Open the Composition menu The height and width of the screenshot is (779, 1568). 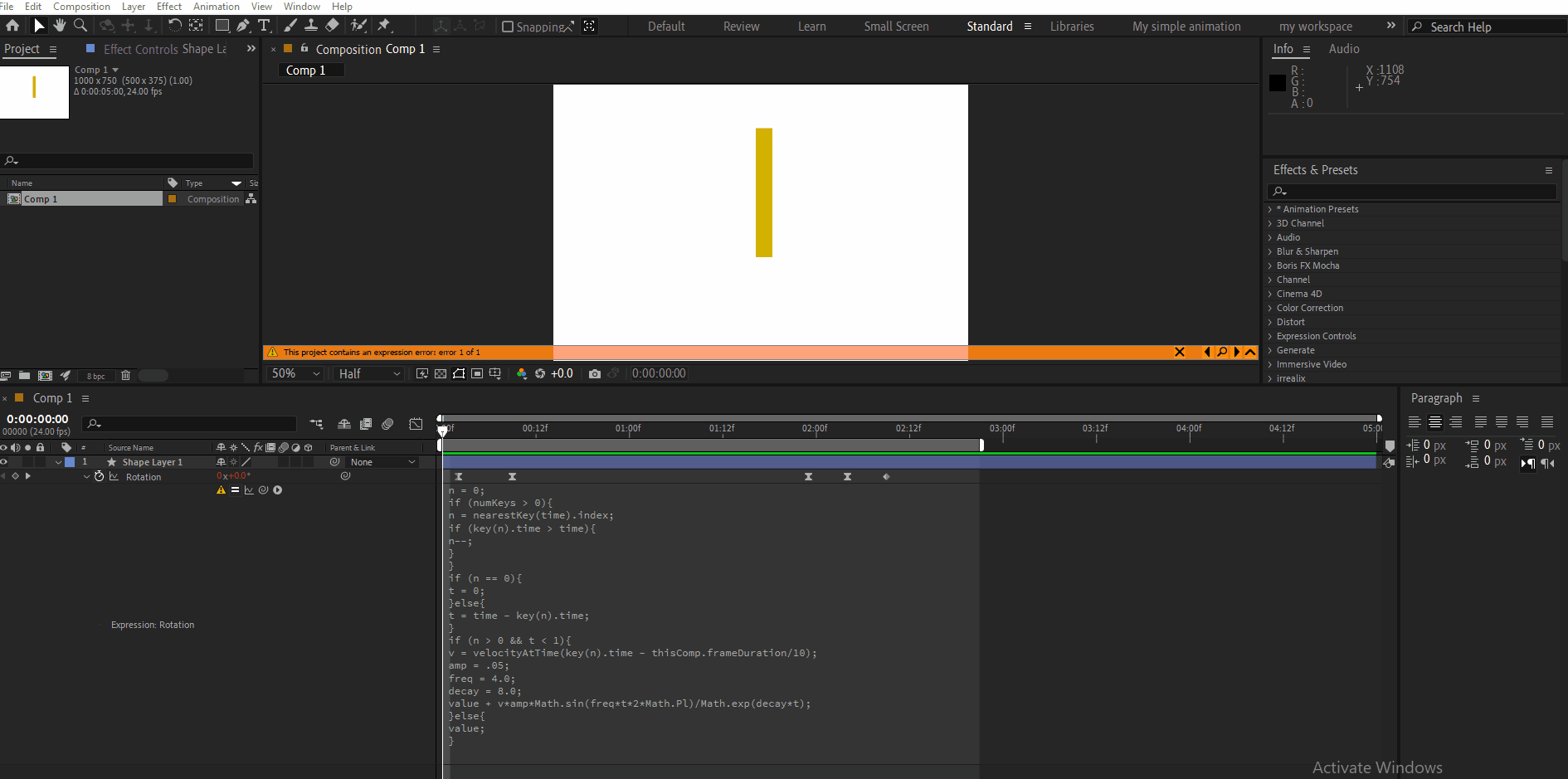81,7
